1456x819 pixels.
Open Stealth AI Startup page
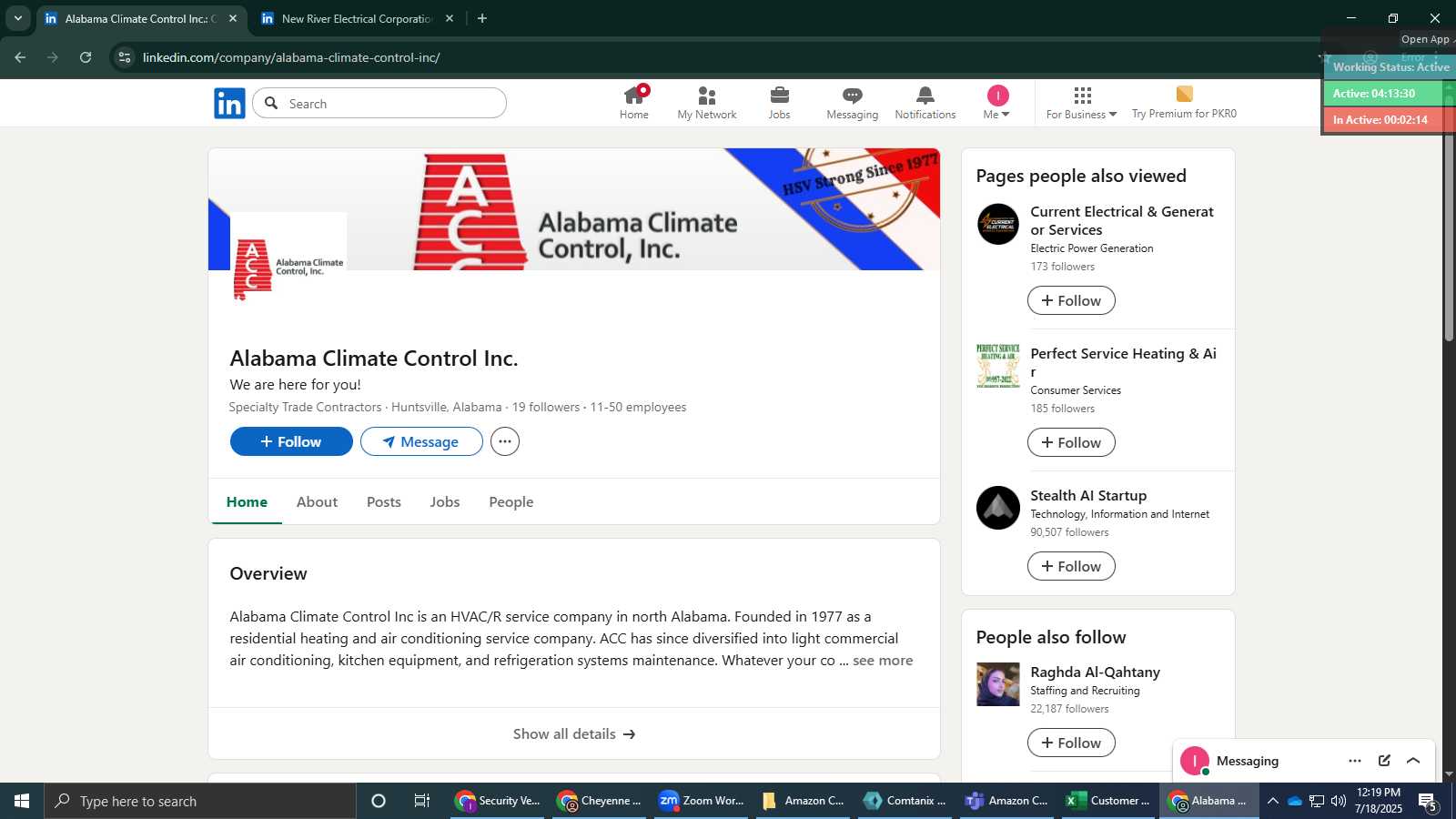[1088, 495]
